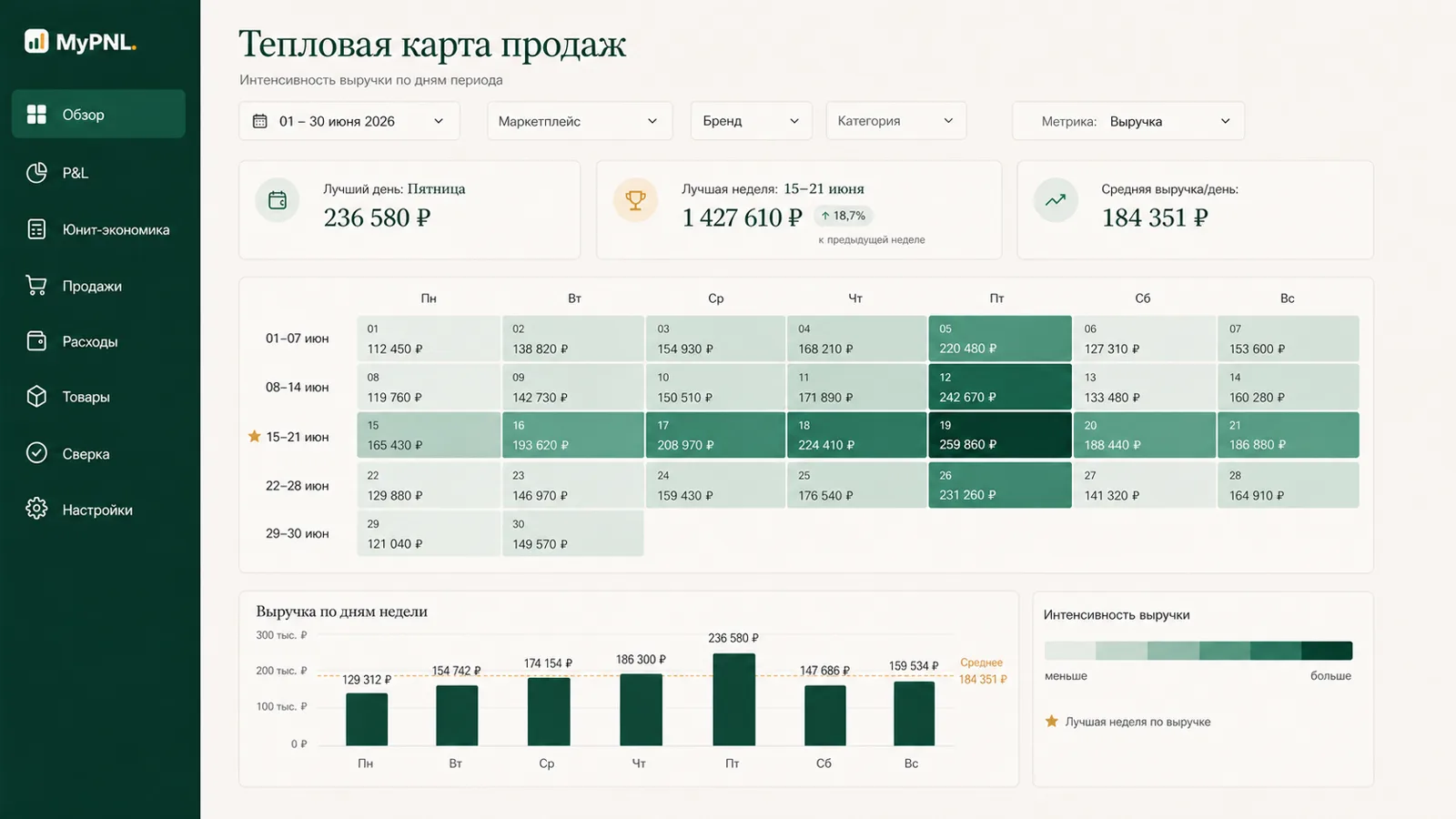Click the 184 351 ₽ average revenue value

[x=1155, y=217]
